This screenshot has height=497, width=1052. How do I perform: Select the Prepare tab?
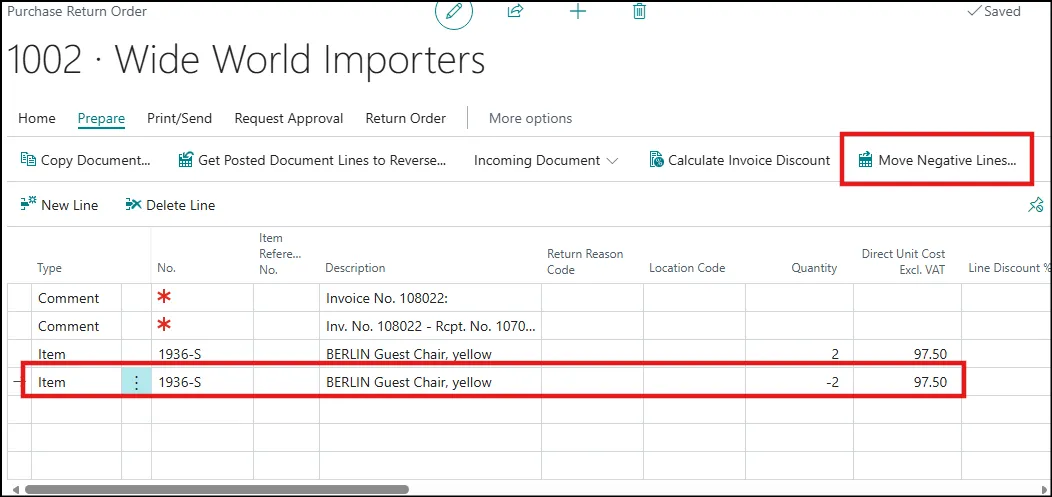coord(101,118)
